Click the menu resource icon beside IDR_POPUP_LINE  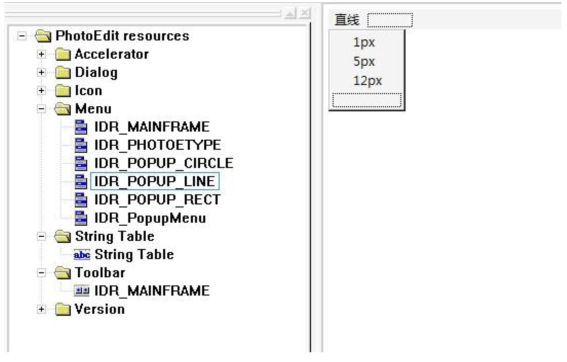[81, 181]
